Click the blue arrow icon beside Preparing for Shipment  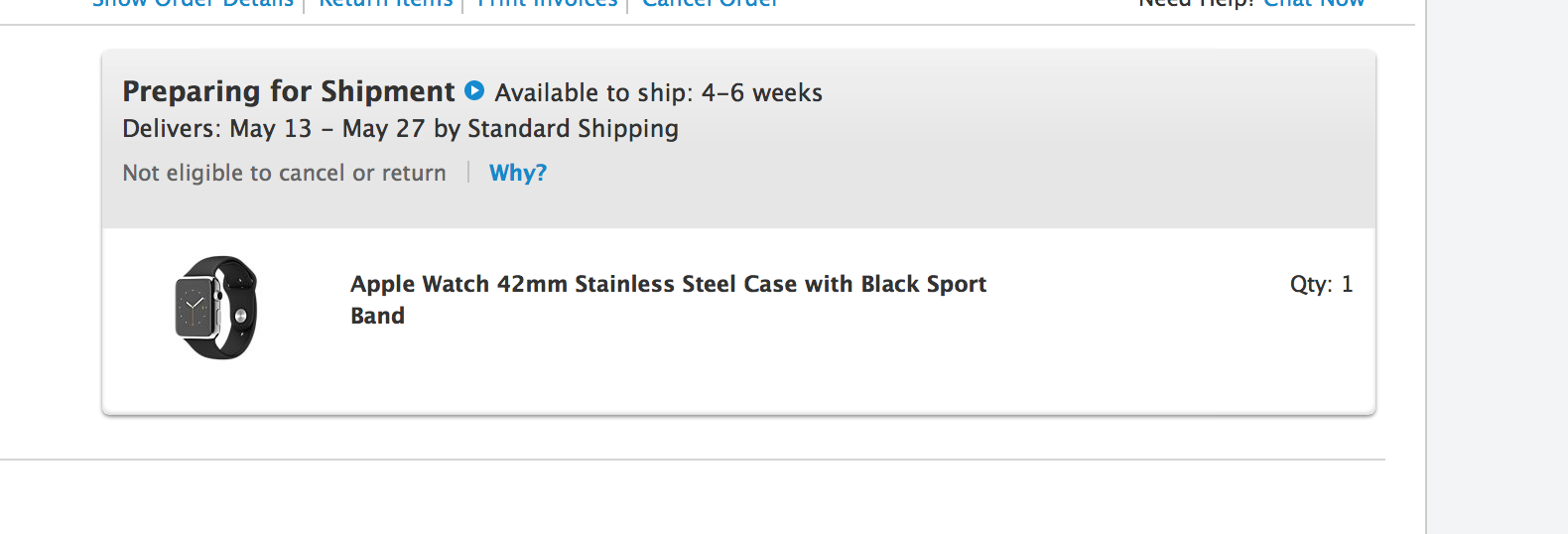pyautogui.click(x=474, y=90)
